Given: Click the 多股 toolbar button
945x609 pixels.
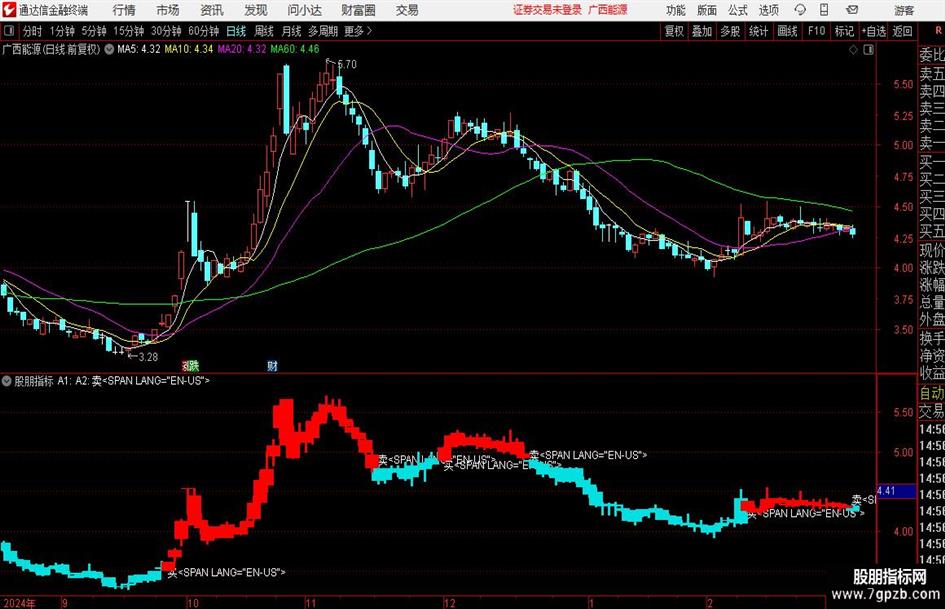Looking at the screenshot, I should (x=730, y=31).
